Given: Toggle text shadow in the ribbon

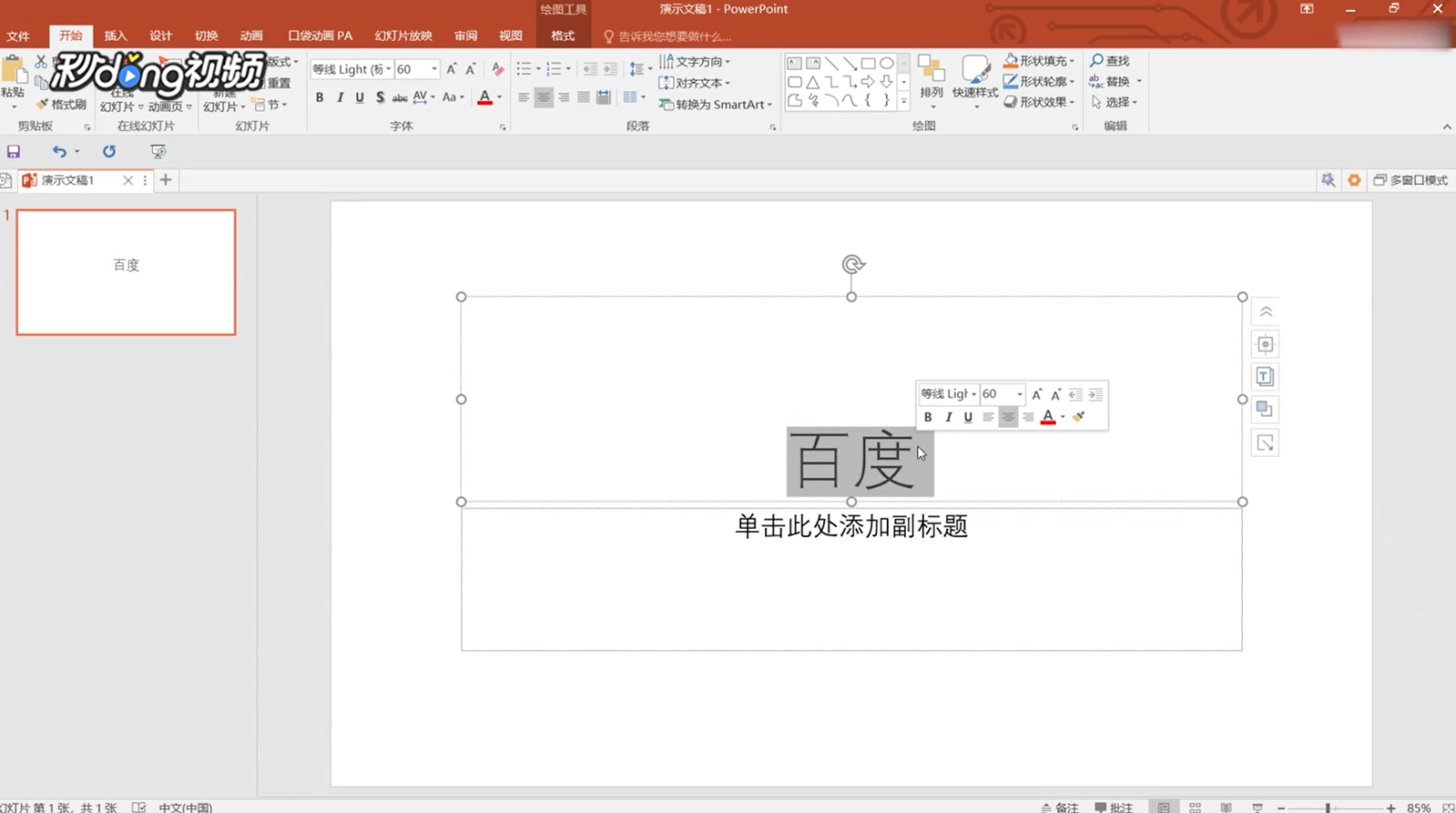Looking at the screenshot, I should pyautogui.click(x=380, y=97).
